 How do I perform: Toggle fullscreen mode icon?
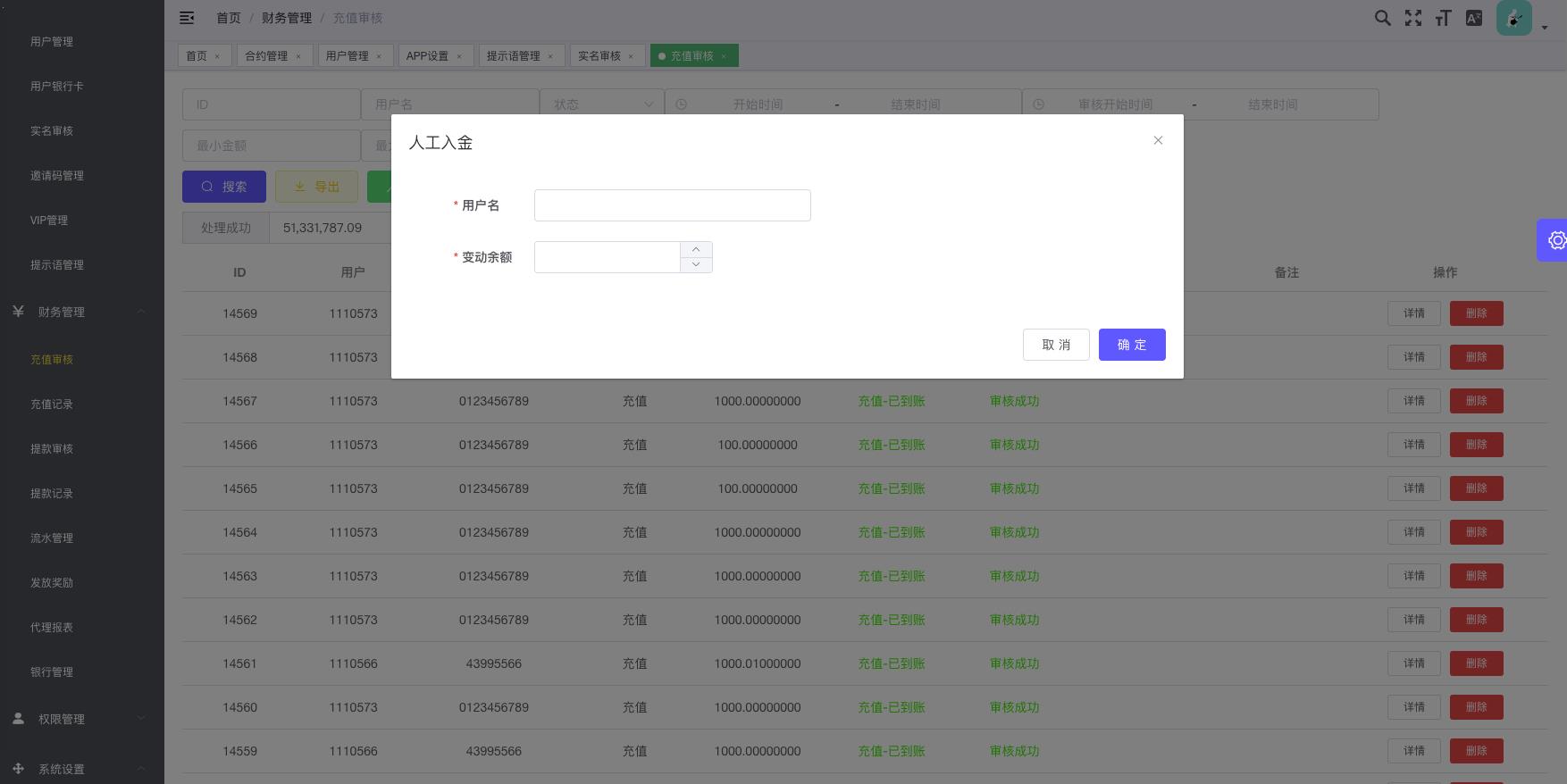(x=1412, y=18)
